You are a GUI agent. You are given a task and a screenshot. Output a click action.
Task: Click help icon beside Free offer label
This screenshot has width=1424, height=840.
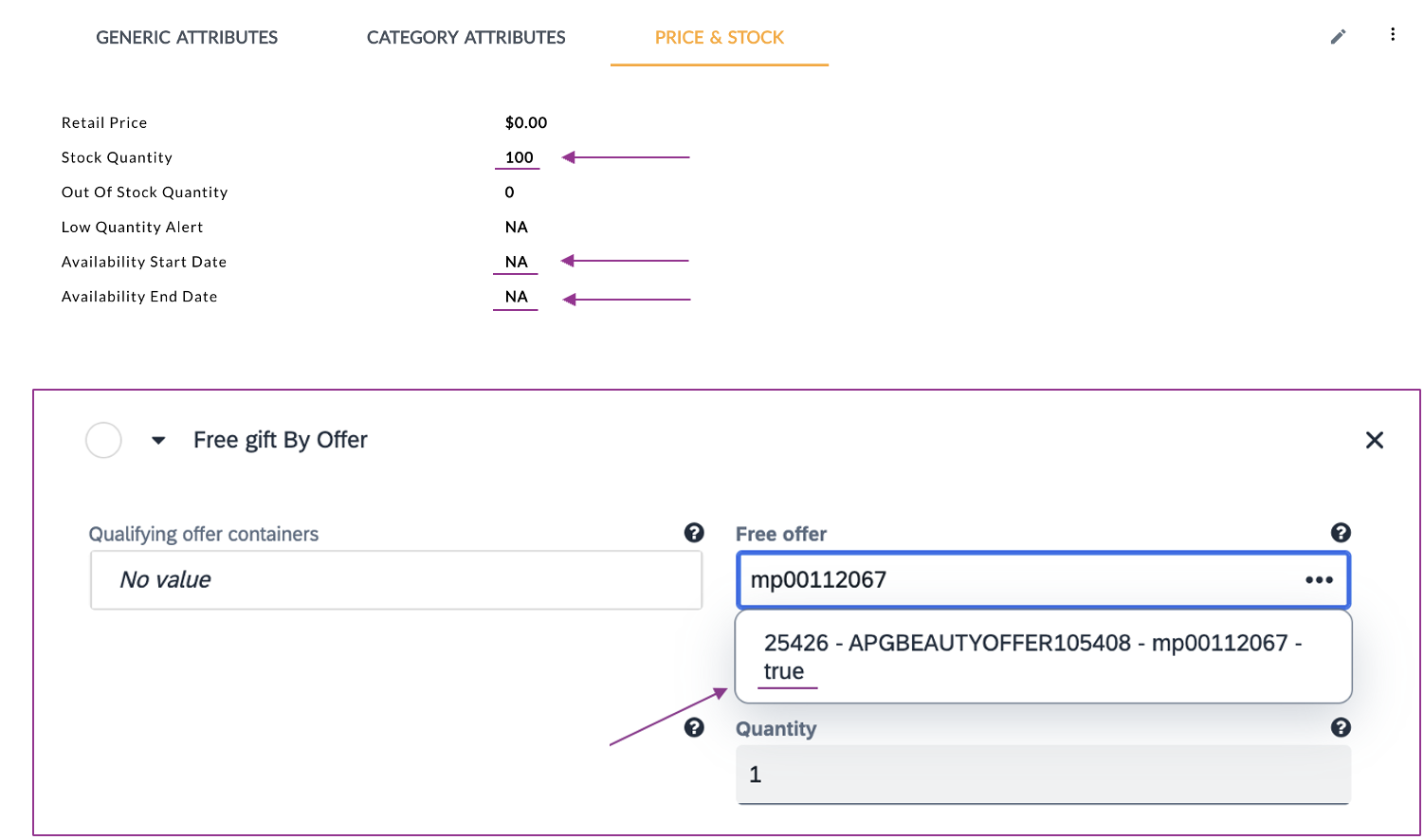(x=1340, y=533)
